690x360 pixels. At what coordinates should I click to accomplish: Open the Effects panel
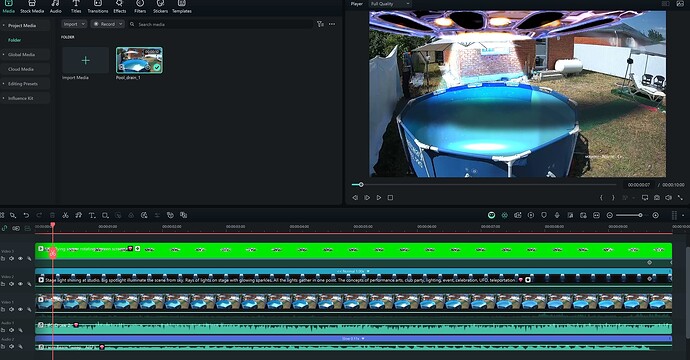(x=119, y=7)
